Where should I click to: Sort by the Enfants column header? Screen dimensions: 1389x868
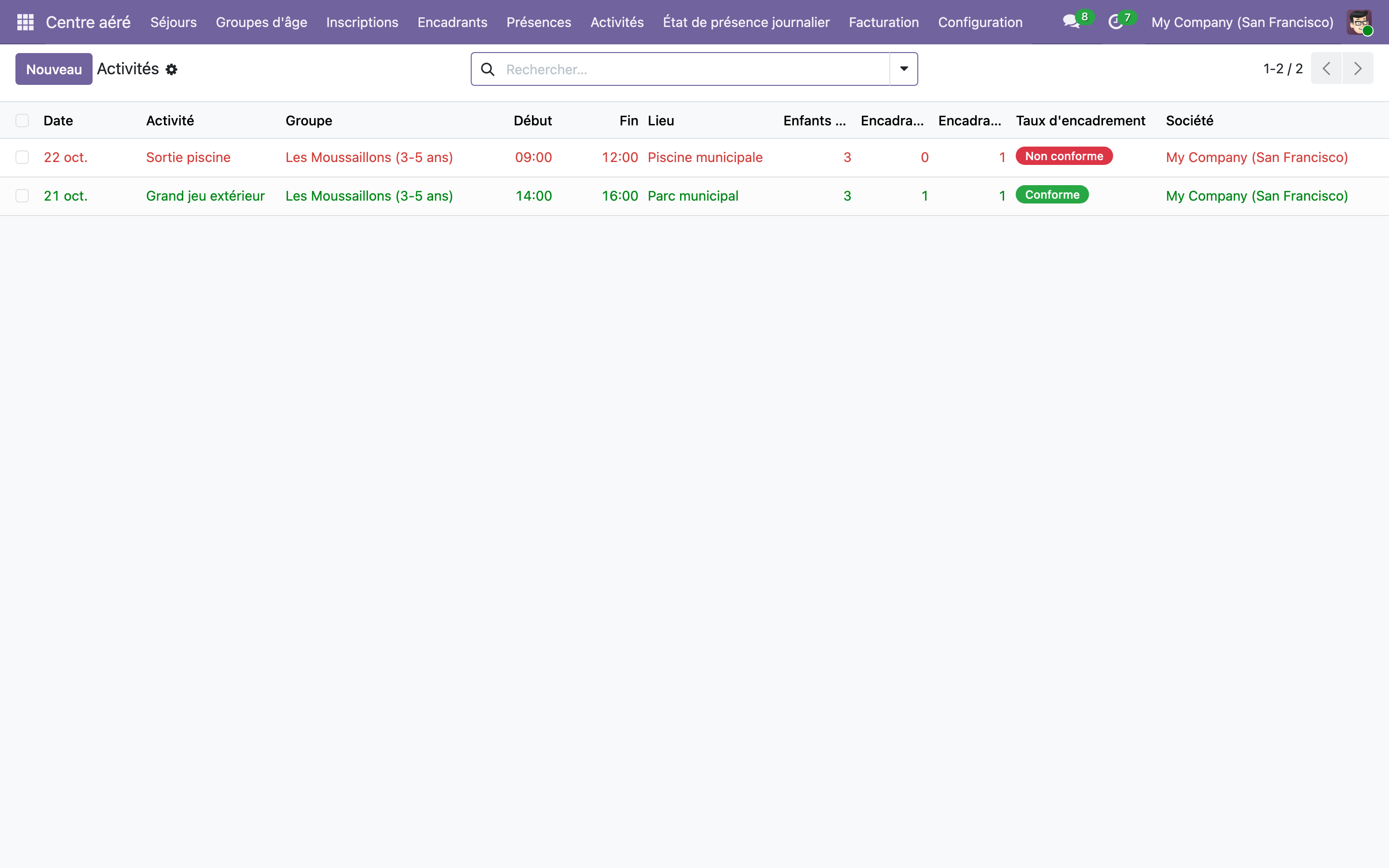point(815,121)
